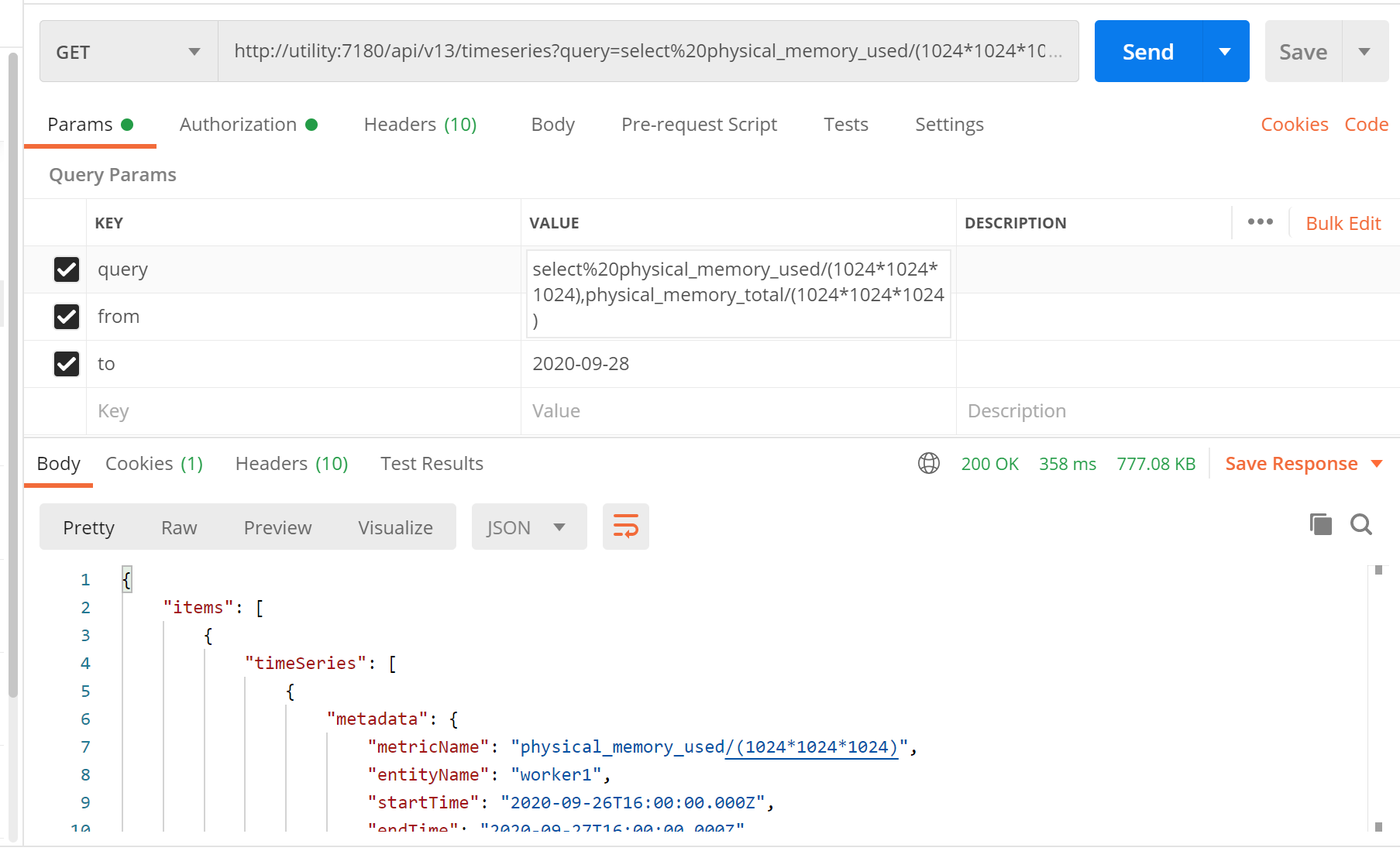The image size is (1400, 851).
Task: Open the Save button dropdown arrow
Action: 1364,52
